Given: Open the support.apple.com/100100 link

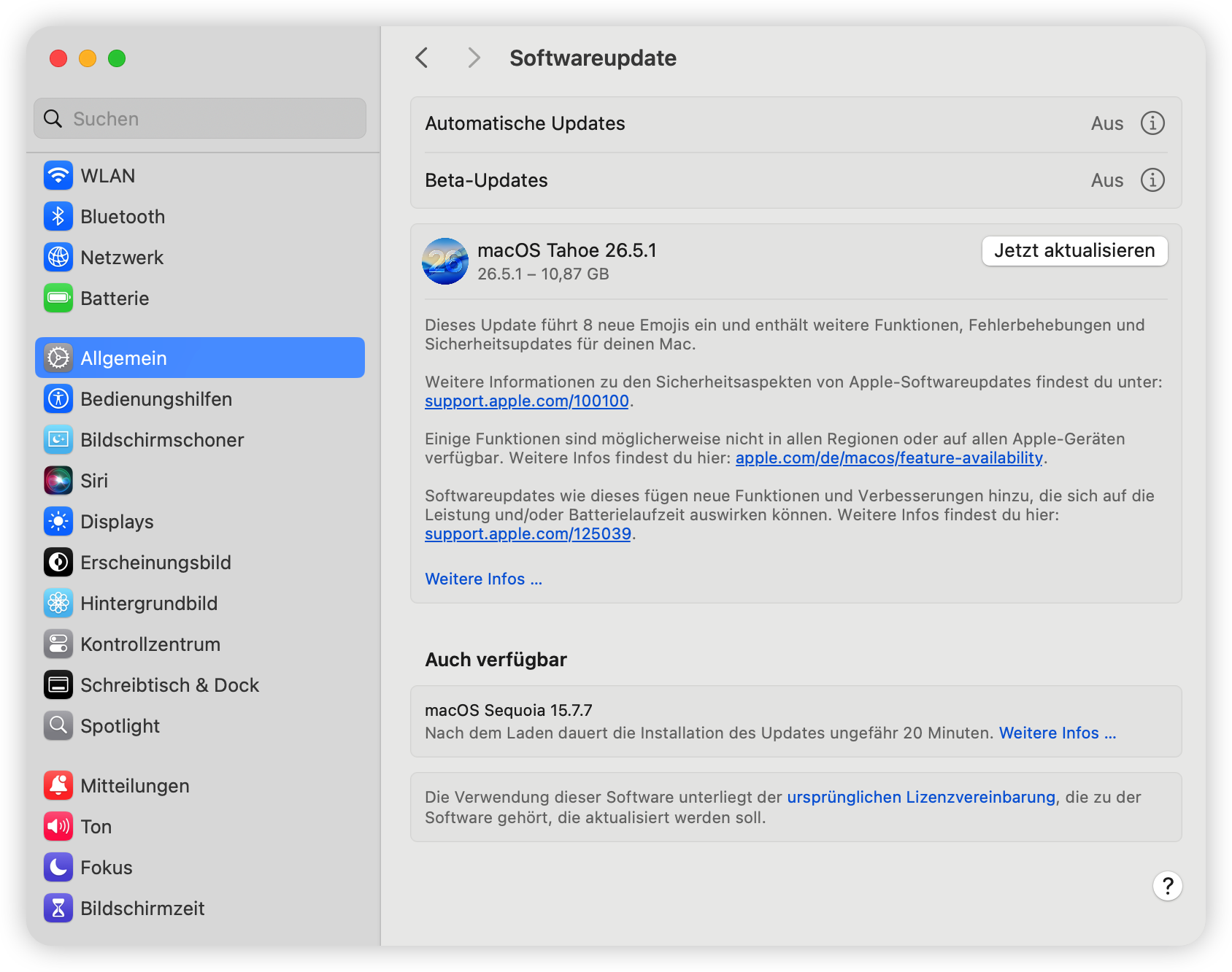Looking at the screenshot, I should pos(527,401).
